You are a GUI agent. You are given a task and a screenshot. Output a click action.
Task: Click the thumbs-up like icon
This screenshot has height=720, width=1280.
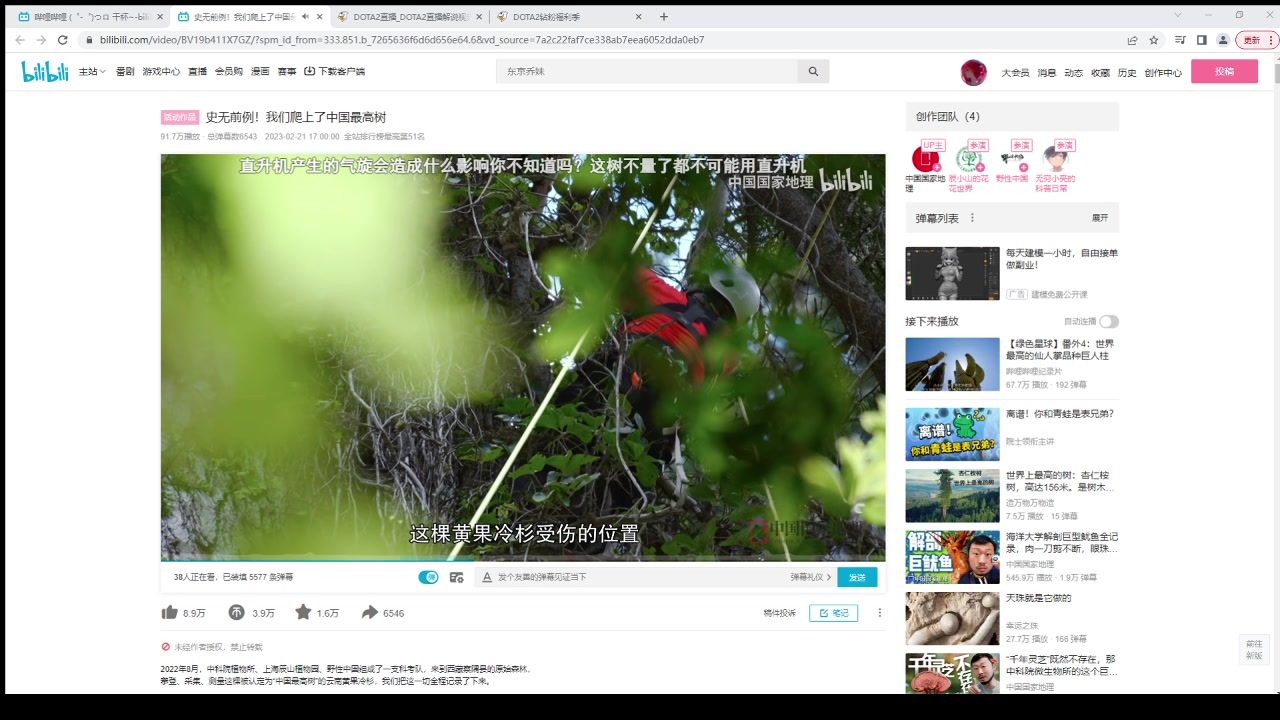tap(170, 612)
